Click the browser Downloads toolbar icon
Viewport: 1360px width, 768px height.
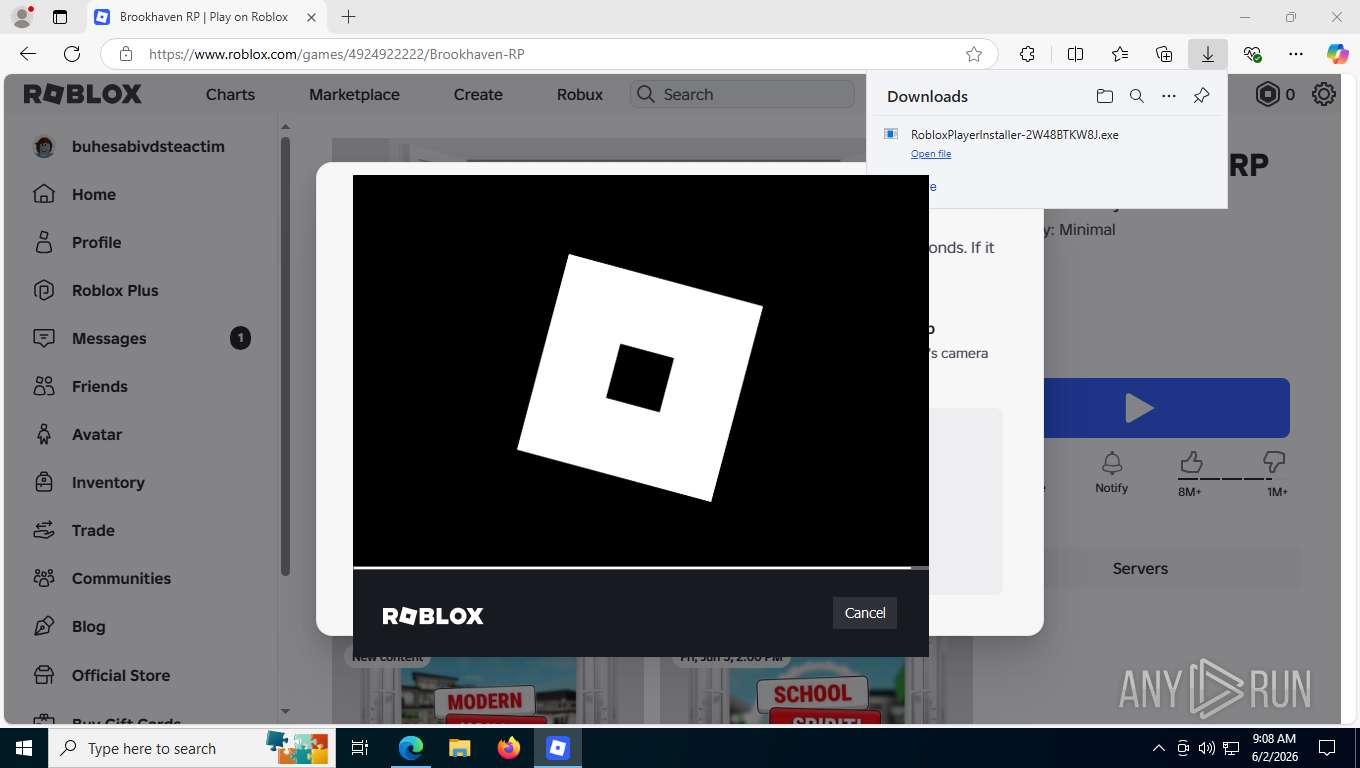point(1207,54)
